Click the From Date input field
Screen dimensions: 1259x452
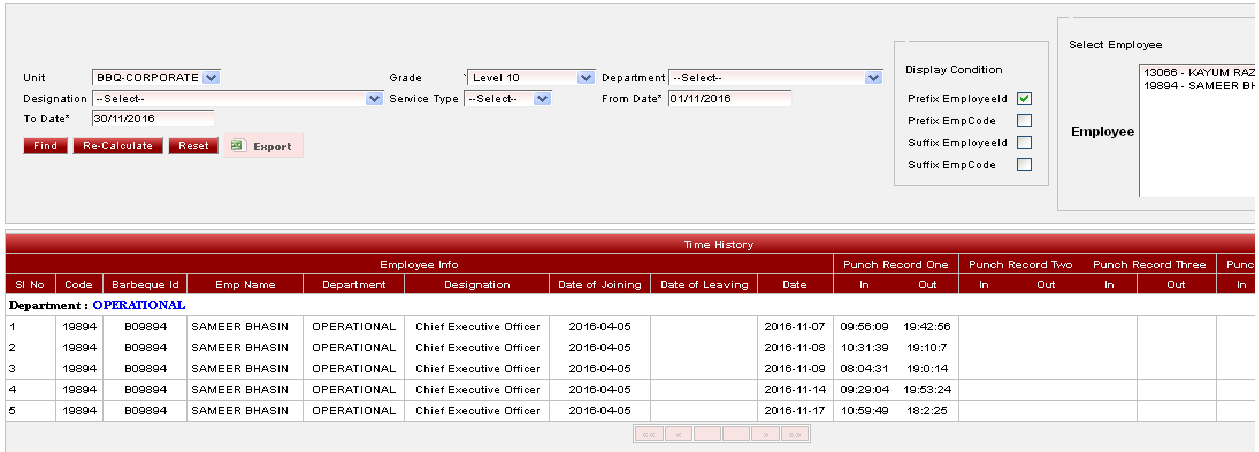point(729,99)
